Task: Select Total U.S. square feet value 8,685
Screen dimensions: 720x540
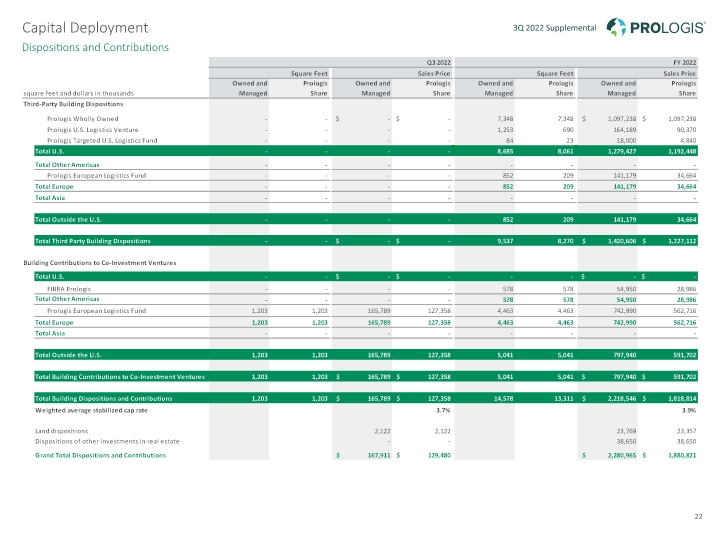Action: click(x=505, y=151)
